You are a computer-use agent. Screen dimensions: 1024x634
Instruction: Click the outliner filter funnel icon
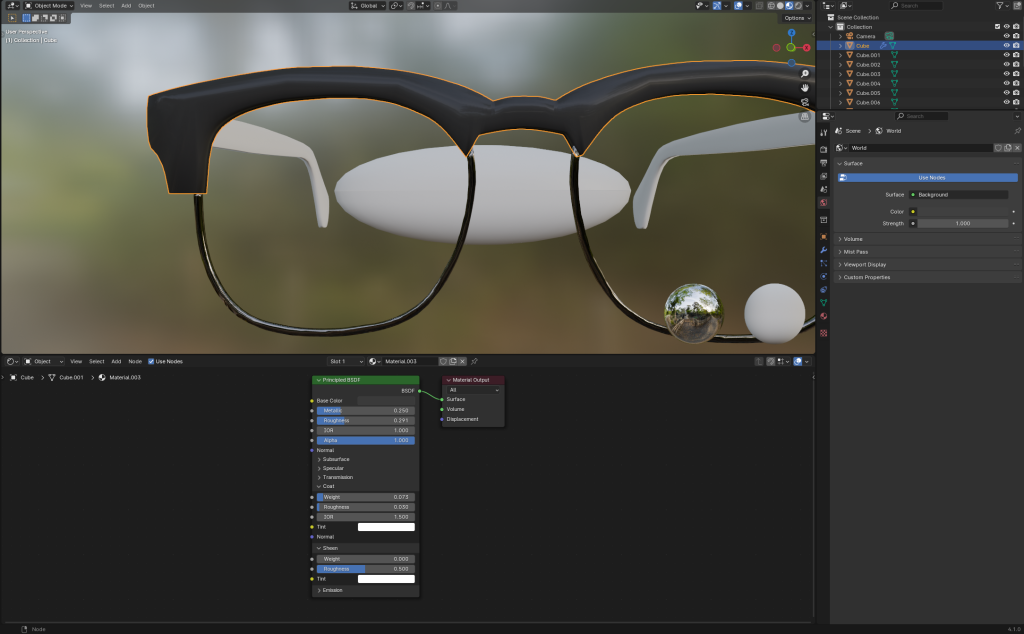(999, 6)
